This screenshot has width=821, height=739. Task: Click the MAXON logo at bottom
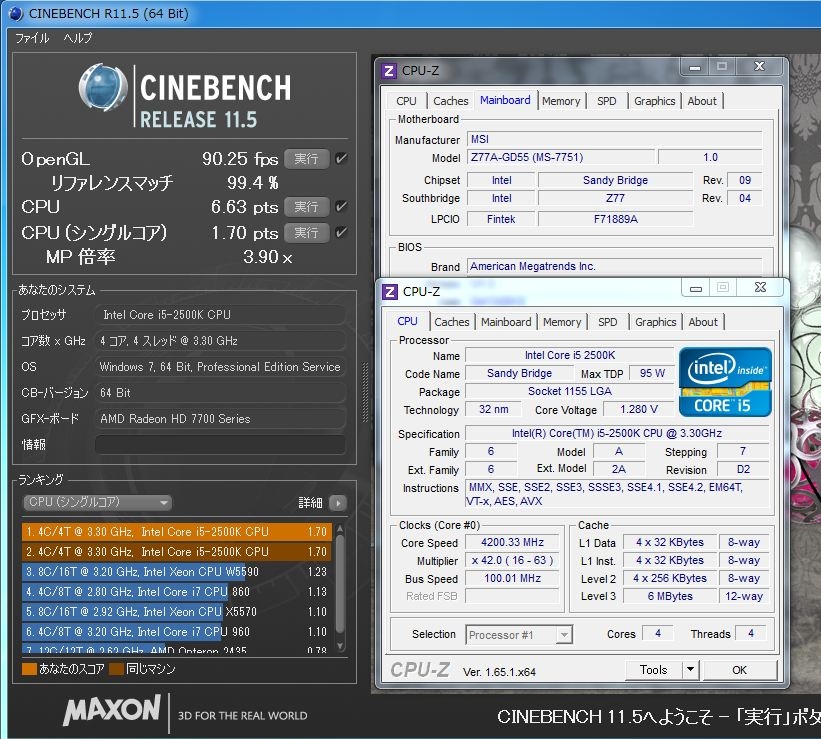pos(112,710)
